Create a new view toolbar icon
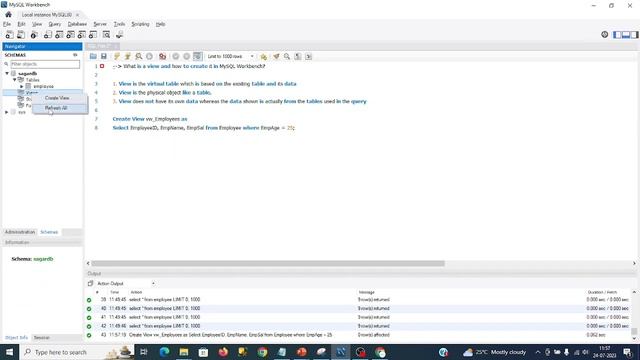The height and width of the screenshot is (360, 640). tap(71, 35)
